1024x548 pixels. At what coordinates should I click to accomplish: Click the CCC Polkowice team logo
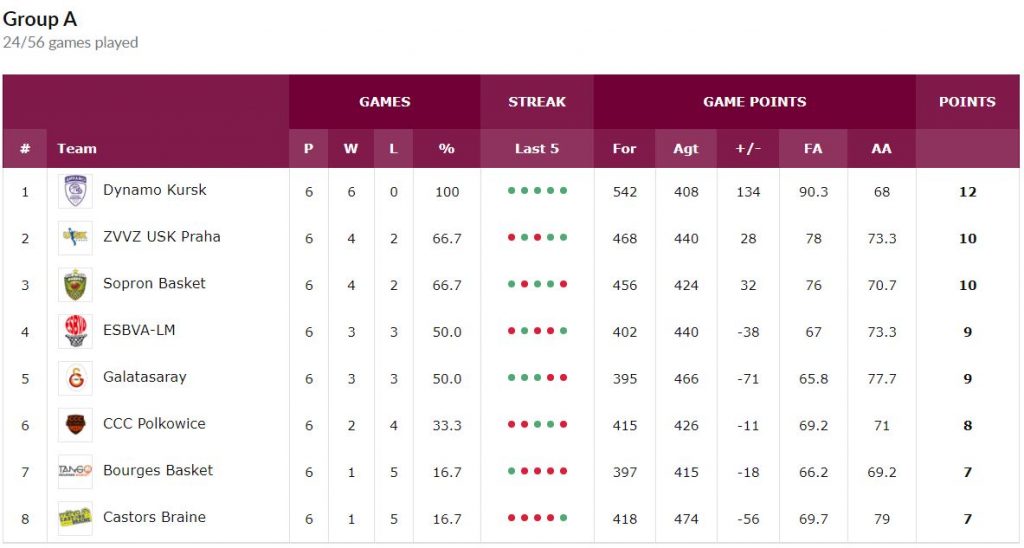point(75,425)
